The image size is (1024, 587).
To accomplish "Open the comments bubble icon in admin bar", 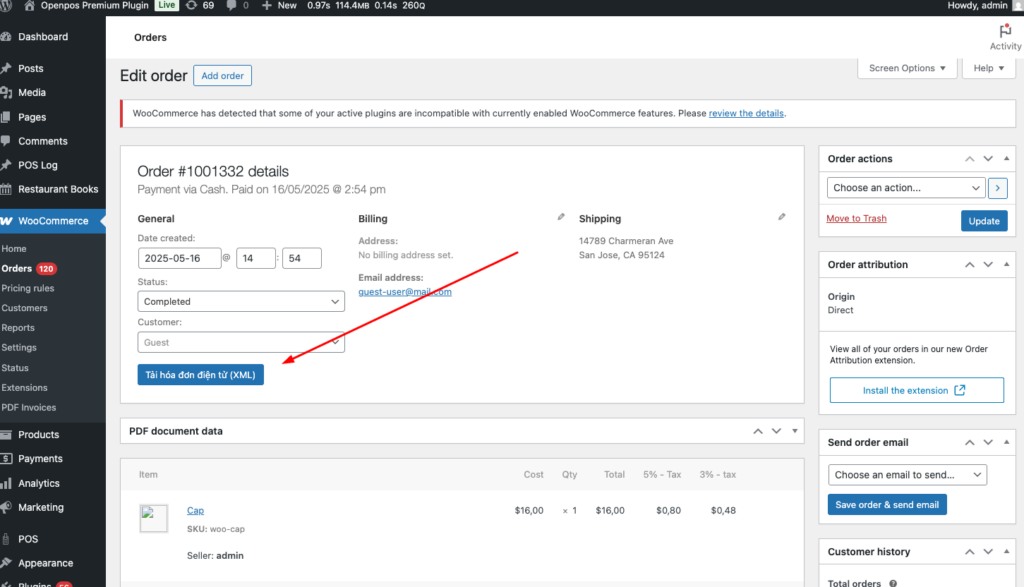I will (231, 5).
